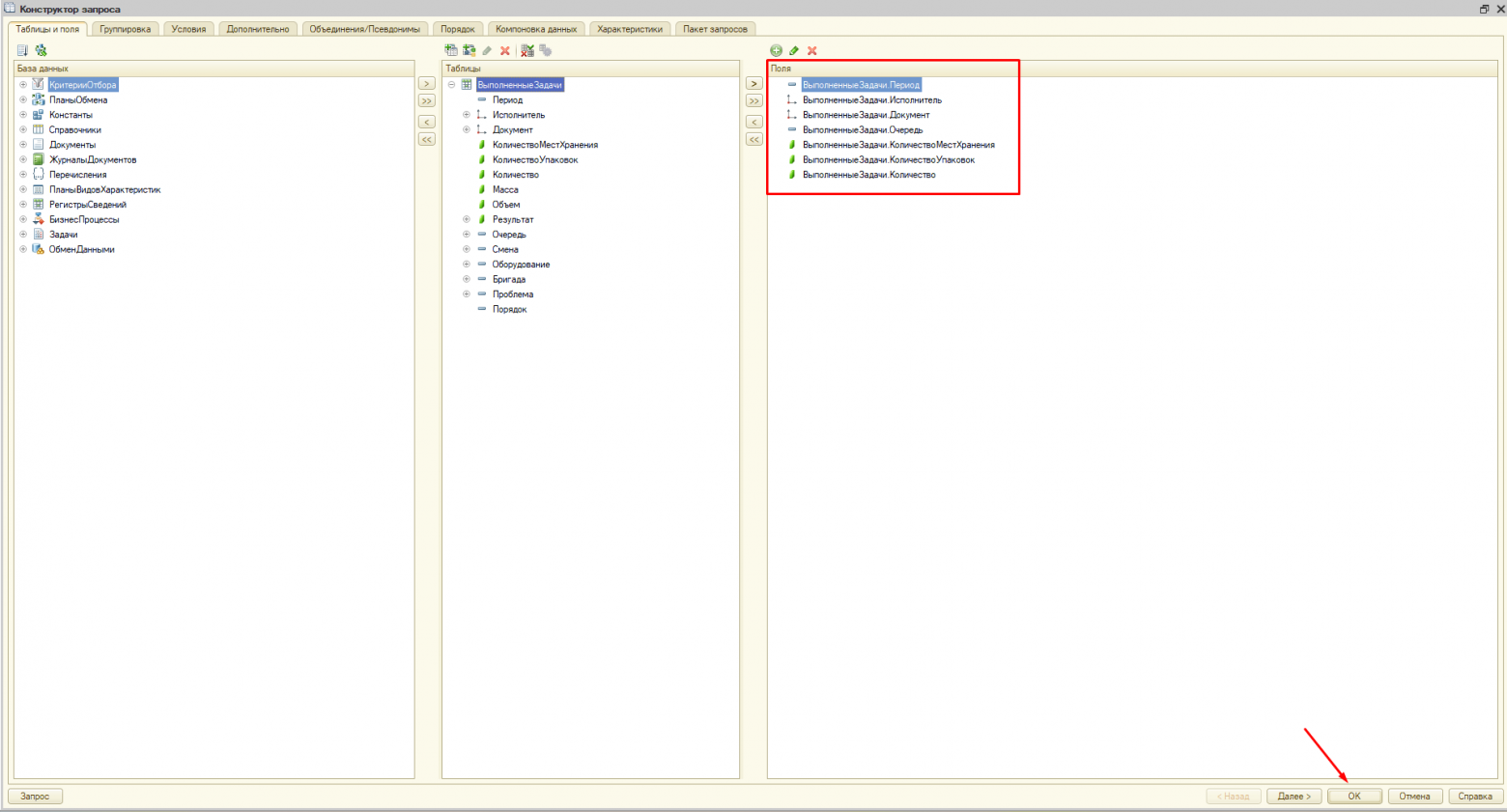The image size is (1507, 812).
Task: Click the green journal icon beside ЖурналыДокументов
Action: coord(39,159)
